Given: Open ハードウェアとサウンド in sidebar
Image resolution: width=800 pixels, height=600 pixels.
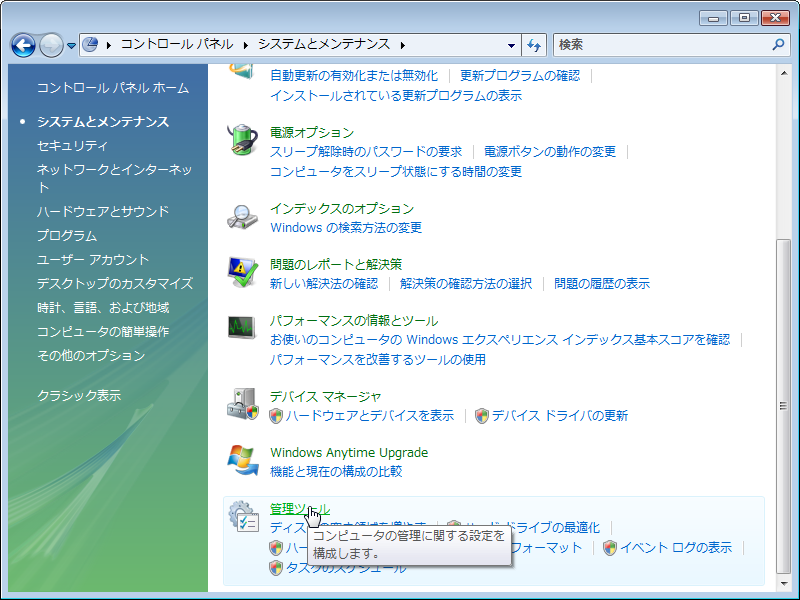Looking at the screenshot, I should click(x=103, y=211).
